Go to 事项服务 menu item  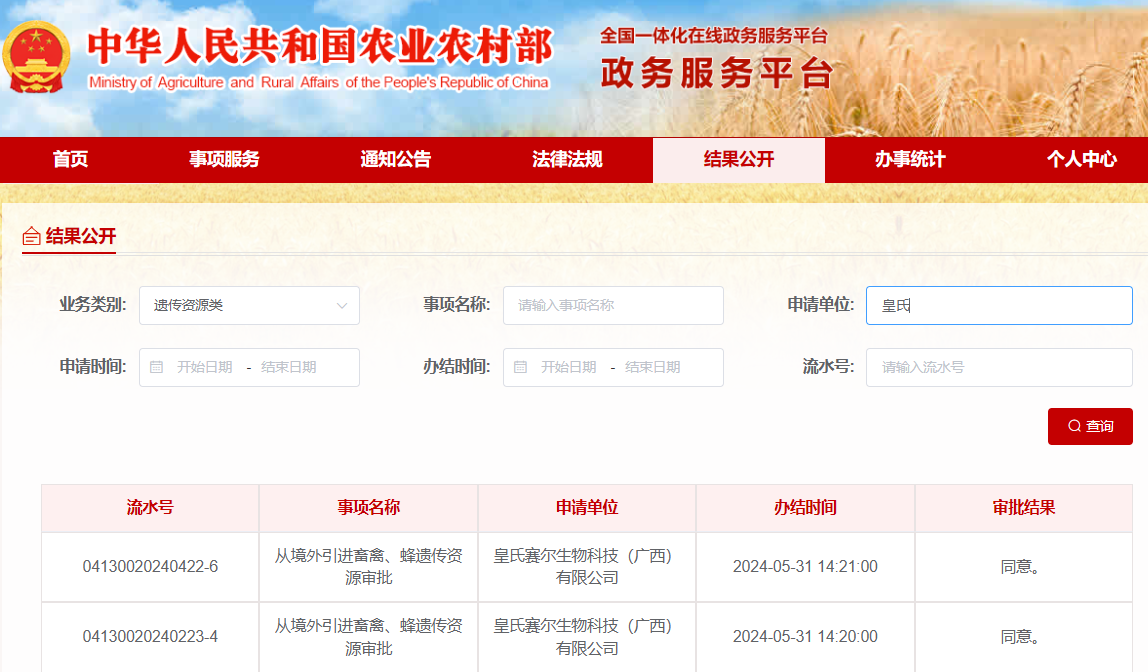click(224, 160)
